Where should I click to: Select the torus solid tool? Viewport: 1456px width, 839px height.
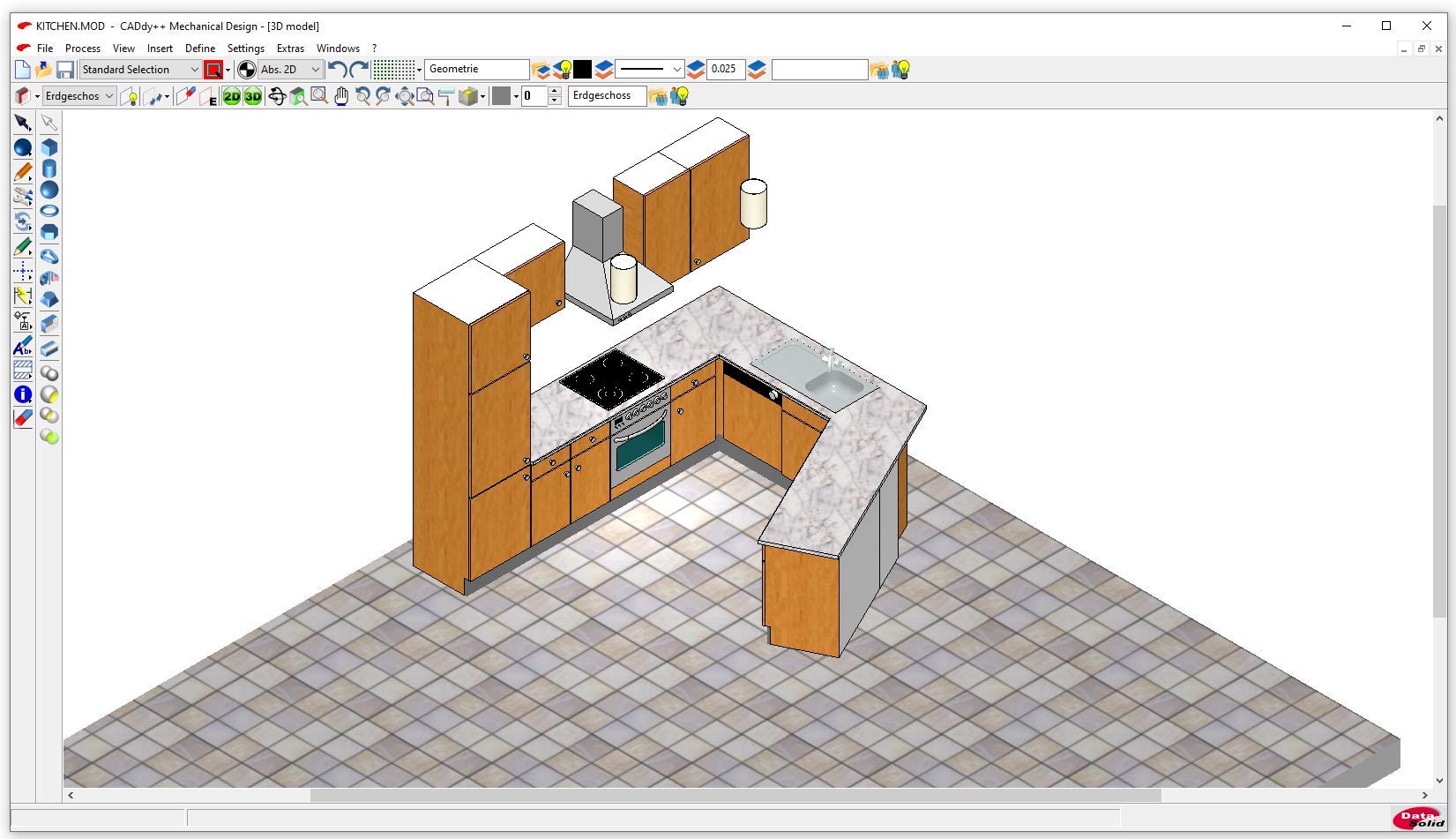pyautogui.click(x=49, y=211)
